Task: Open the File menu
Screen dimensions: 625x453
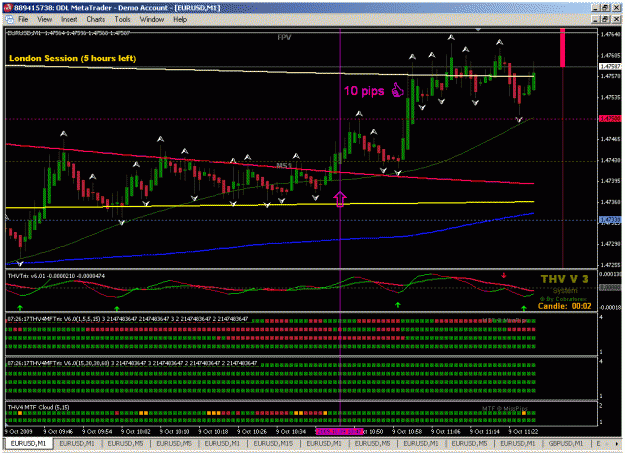Action: point(24,19)
